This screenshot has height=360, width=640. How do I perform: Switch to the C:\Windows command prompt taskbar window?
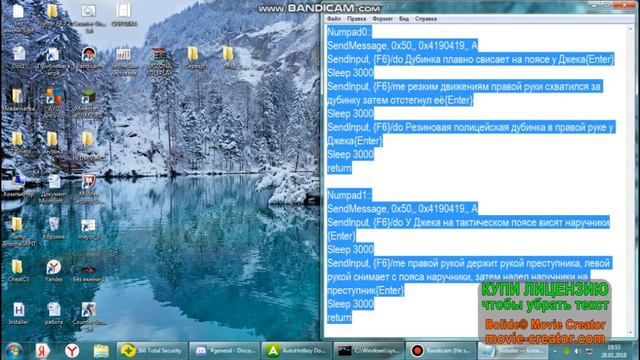pos(369,351)
